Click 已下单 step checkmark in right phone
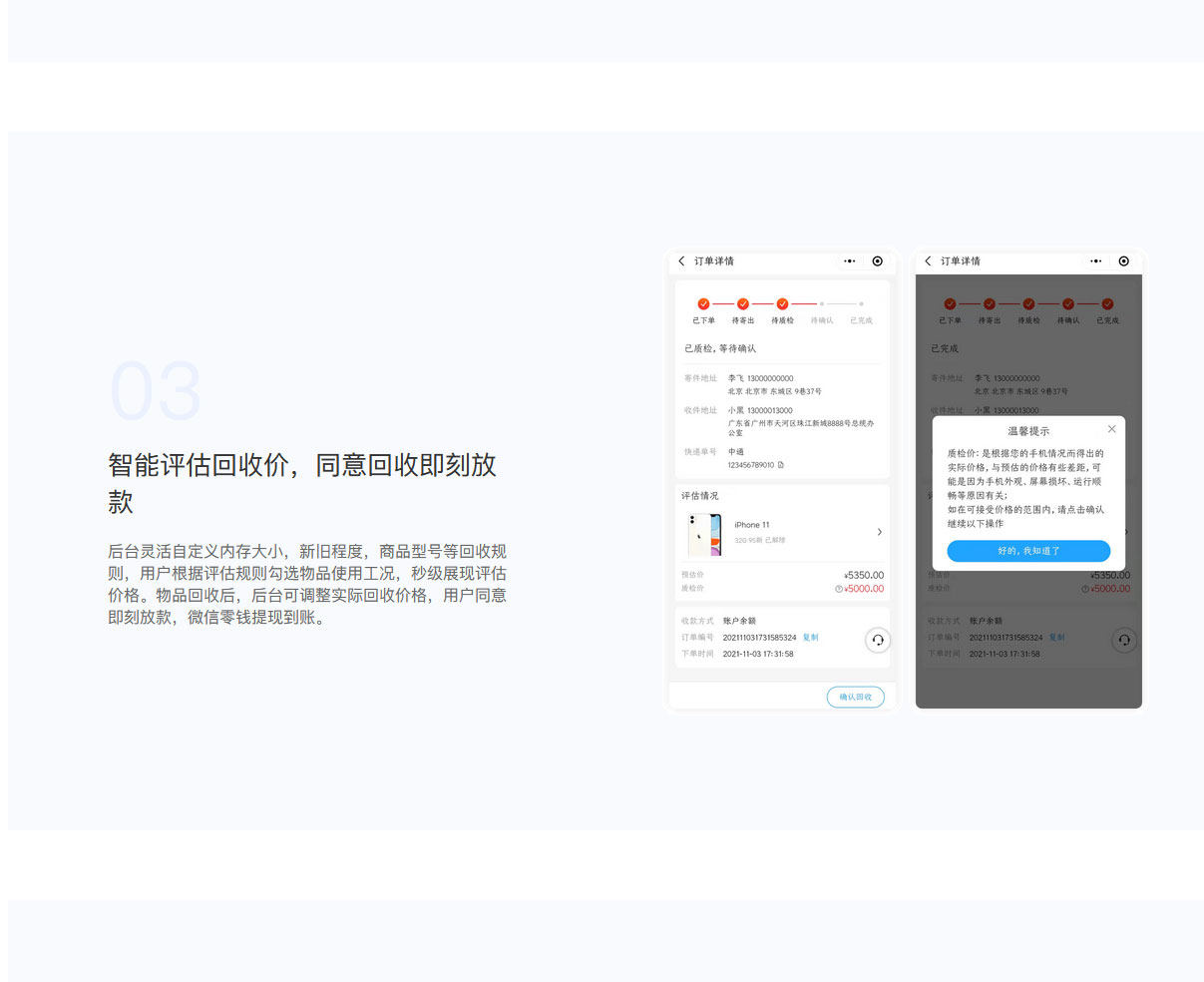1204x982 pixels. coord(950,303)
